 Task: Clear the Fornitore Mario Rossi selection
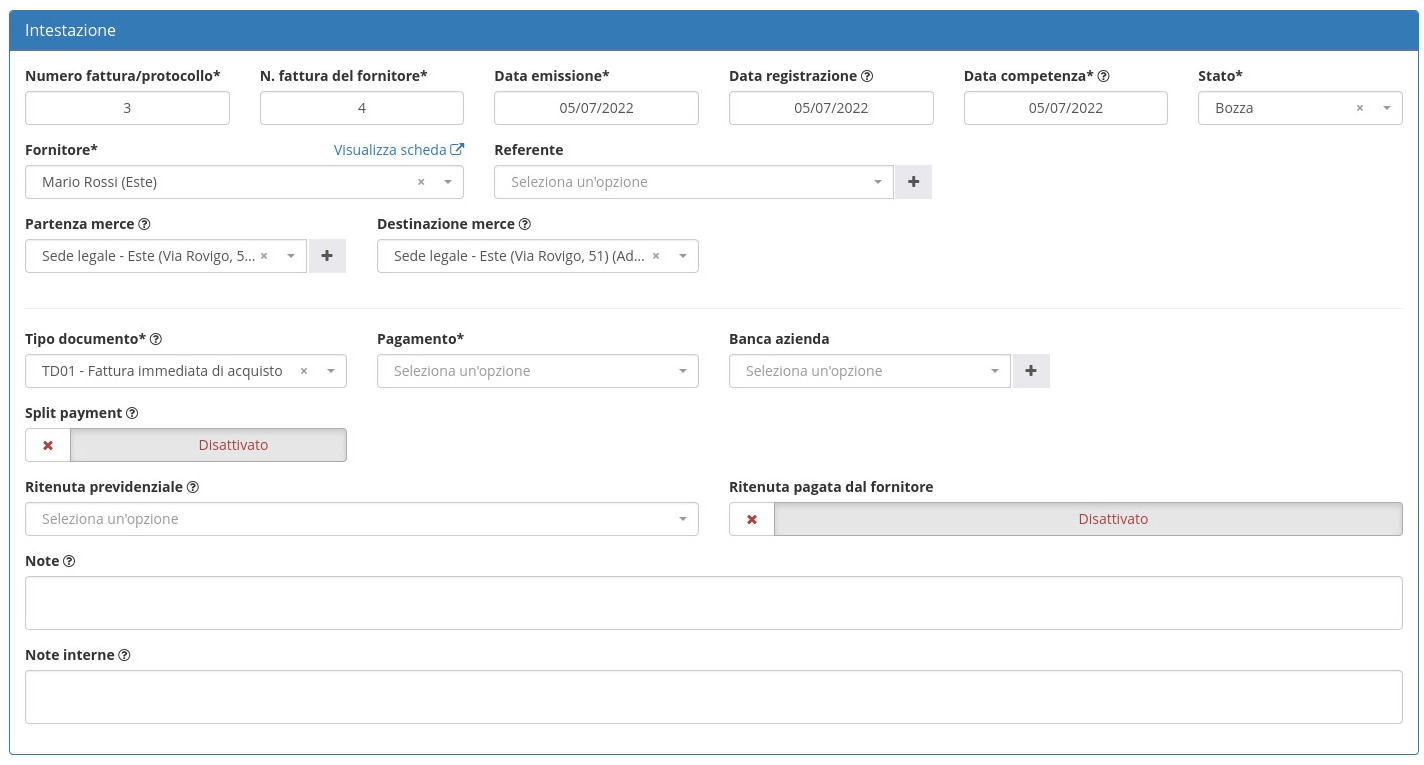[421, 182]
